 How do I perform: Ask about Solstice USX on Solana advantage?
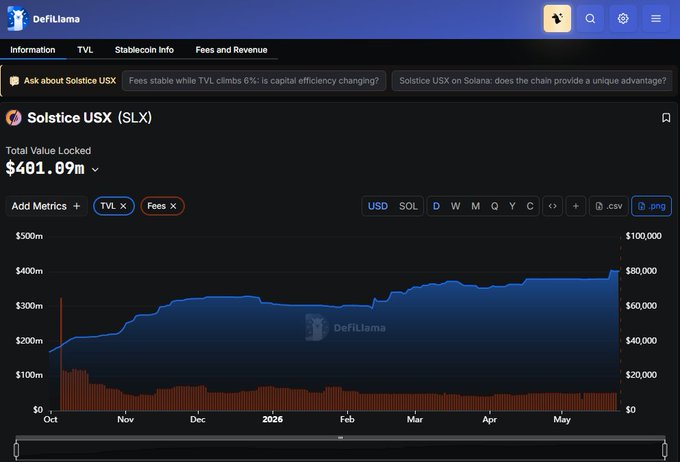pos(532,81)
